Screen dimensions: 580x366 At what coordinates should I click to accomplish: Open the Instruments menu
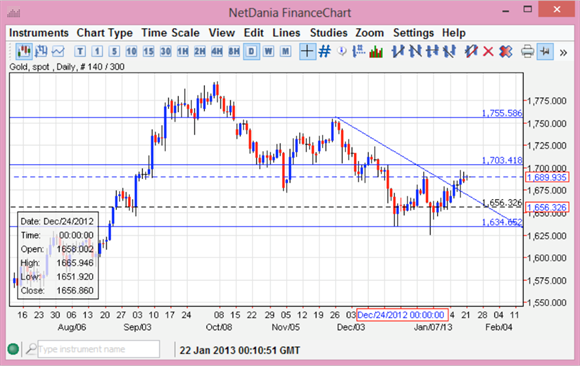click(x=39, y=33)
